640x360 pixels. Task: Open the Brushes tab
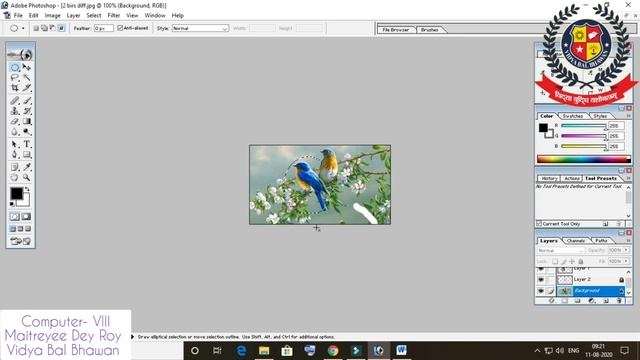[429, 30]
